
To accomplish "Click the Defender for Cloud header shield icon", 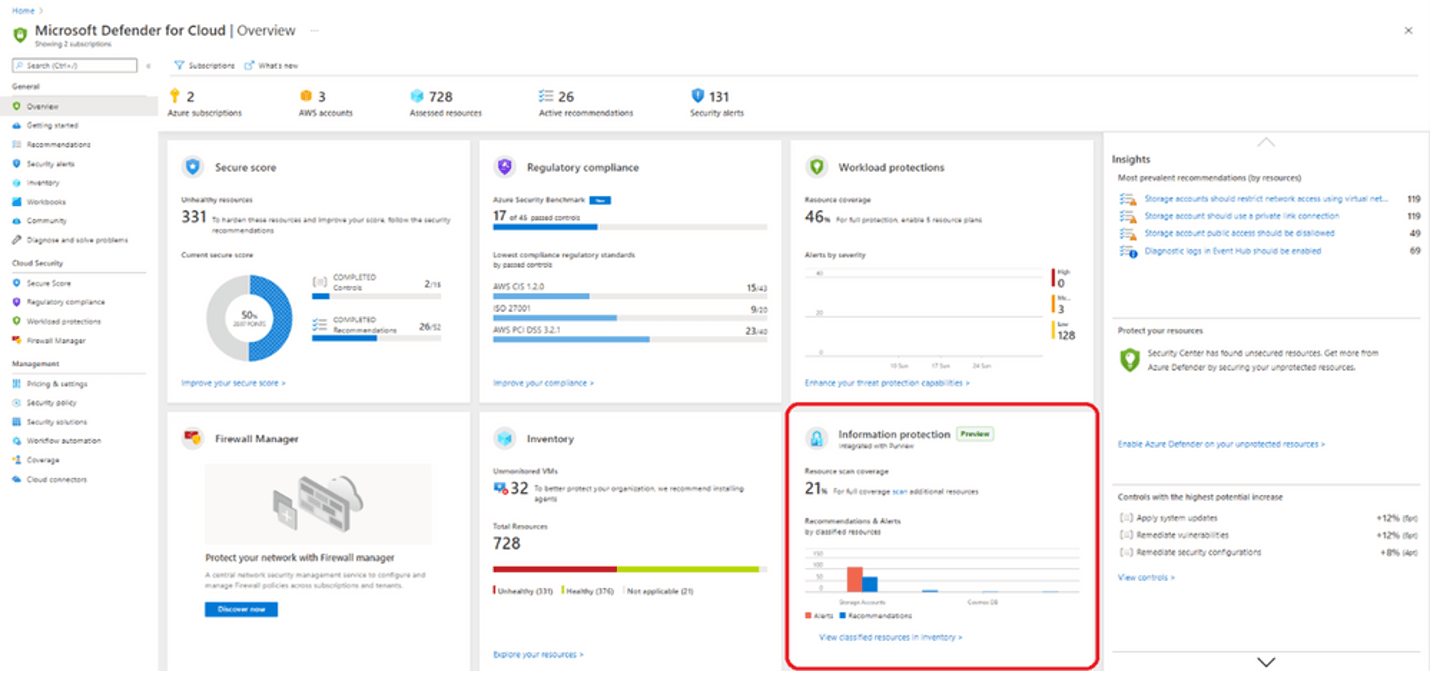I will click(x=20, y=35).
